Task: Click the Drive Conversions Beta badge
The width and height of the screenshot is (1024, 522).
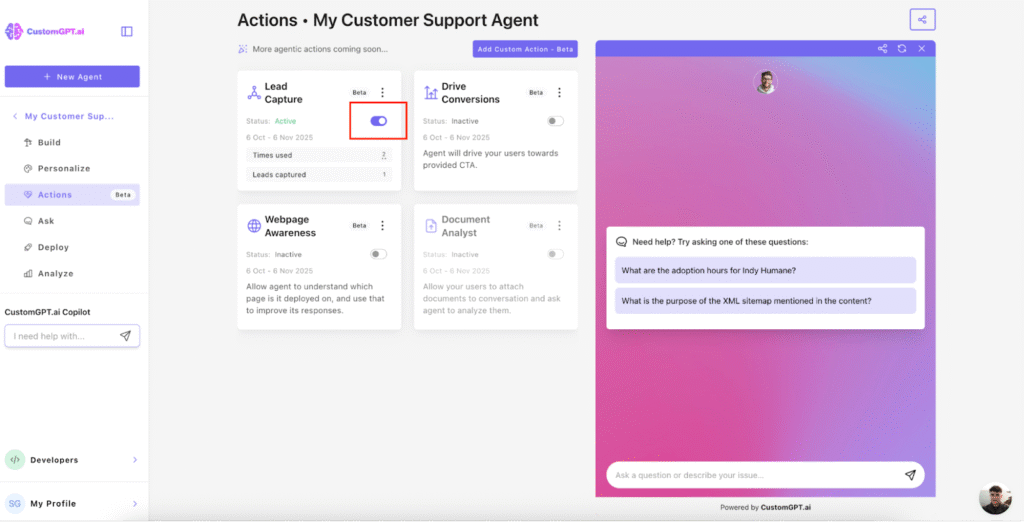Action: click(536, 93)
